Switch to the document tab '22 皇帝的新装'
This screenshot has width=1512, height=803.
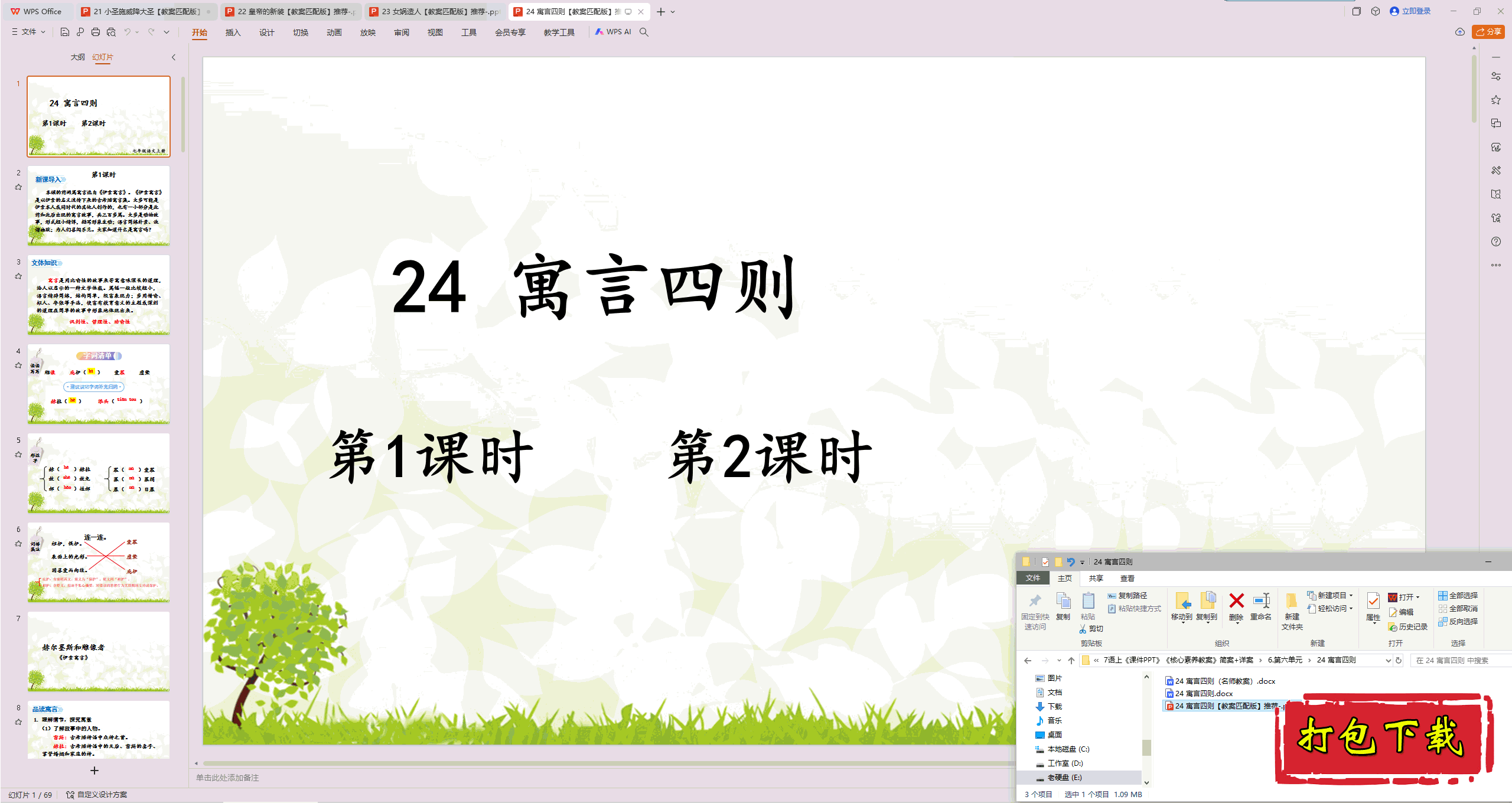pyautogui.click(x=291, y=12)
